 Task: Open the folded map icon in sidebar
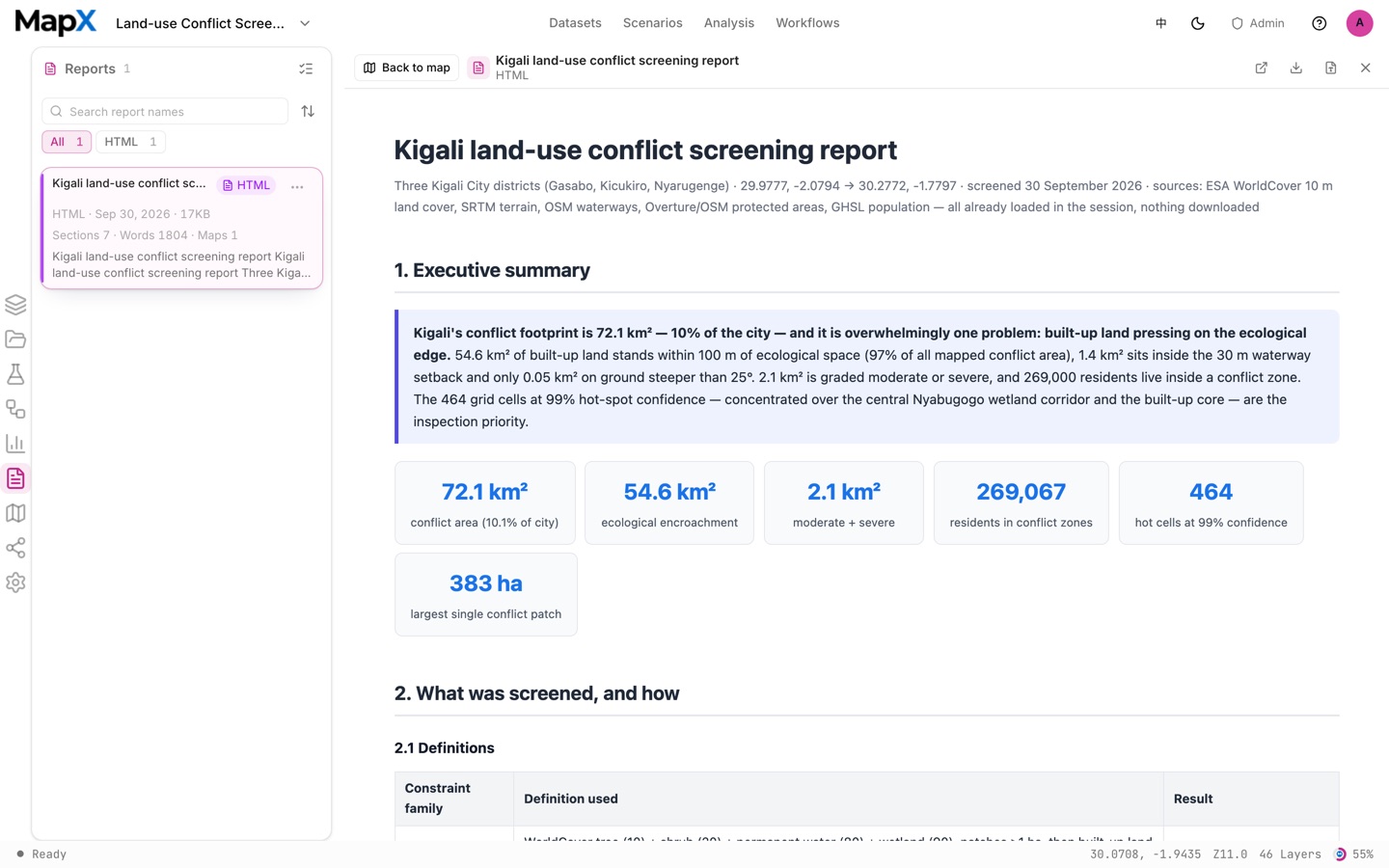(x=15, y=513)
